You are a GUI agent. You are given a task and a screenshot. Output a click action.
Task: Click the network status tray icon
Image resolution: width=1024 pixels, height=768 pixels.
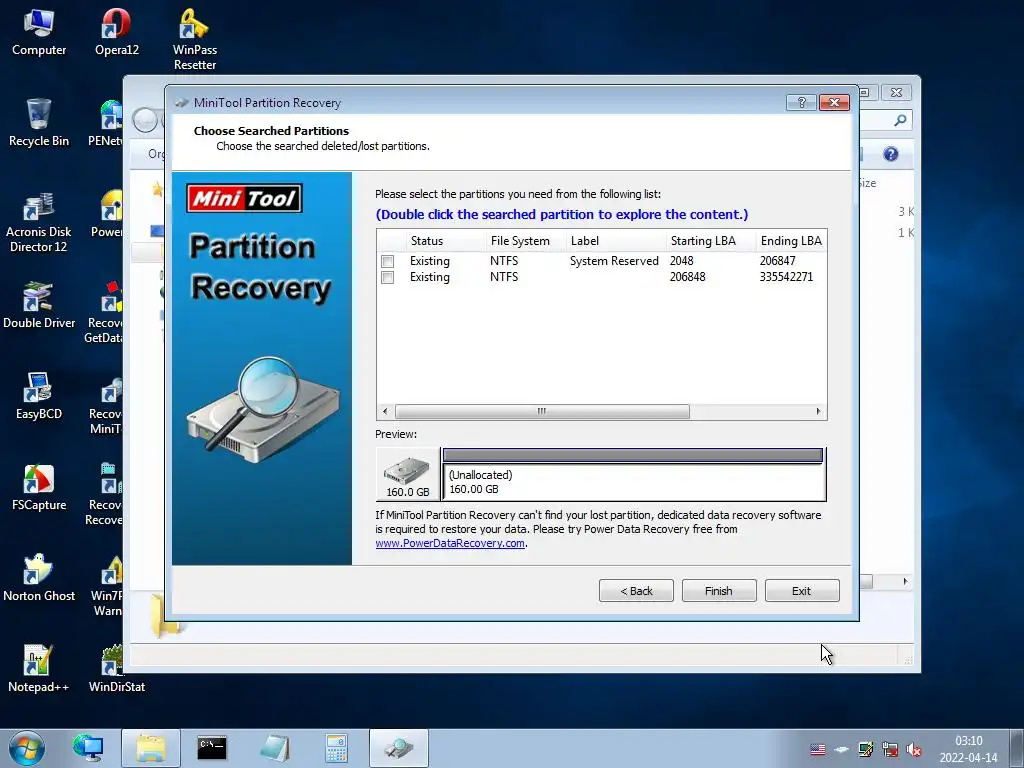click(889, 750)
